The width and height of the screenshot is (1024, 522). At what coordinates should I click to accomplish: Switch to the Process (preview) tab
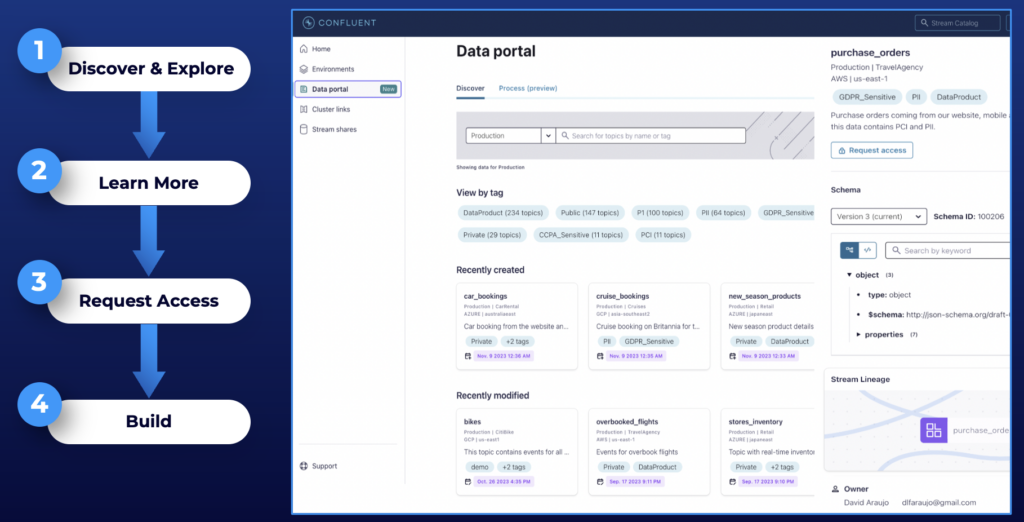click(x=528, y=88)
